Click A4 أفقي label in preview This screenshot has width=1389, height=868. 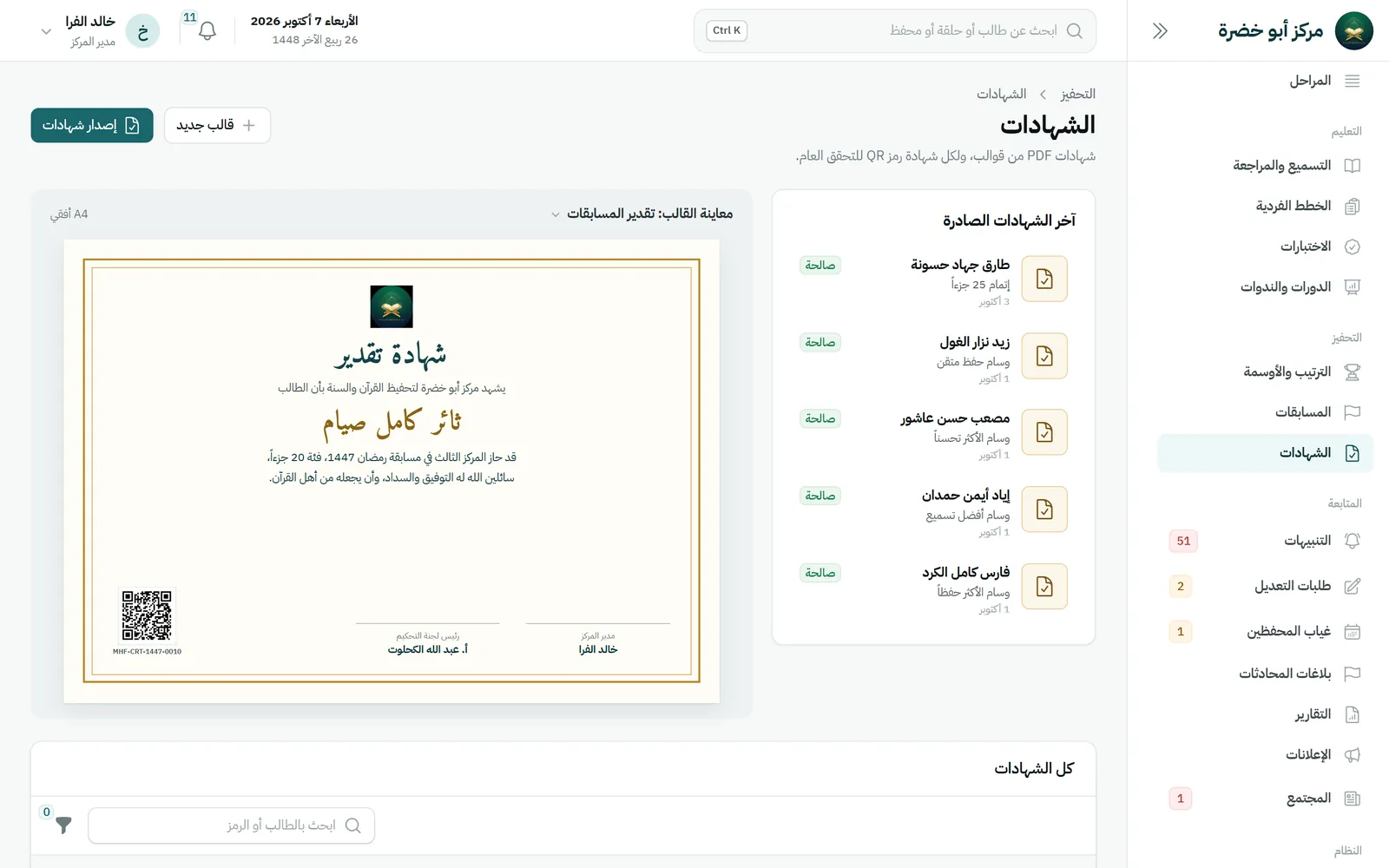coord(69,214)
